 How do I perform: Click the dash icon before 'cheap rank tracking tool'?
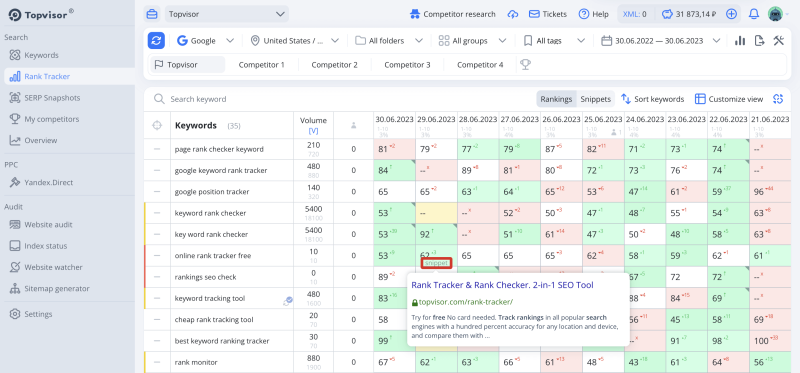[157, 320]
